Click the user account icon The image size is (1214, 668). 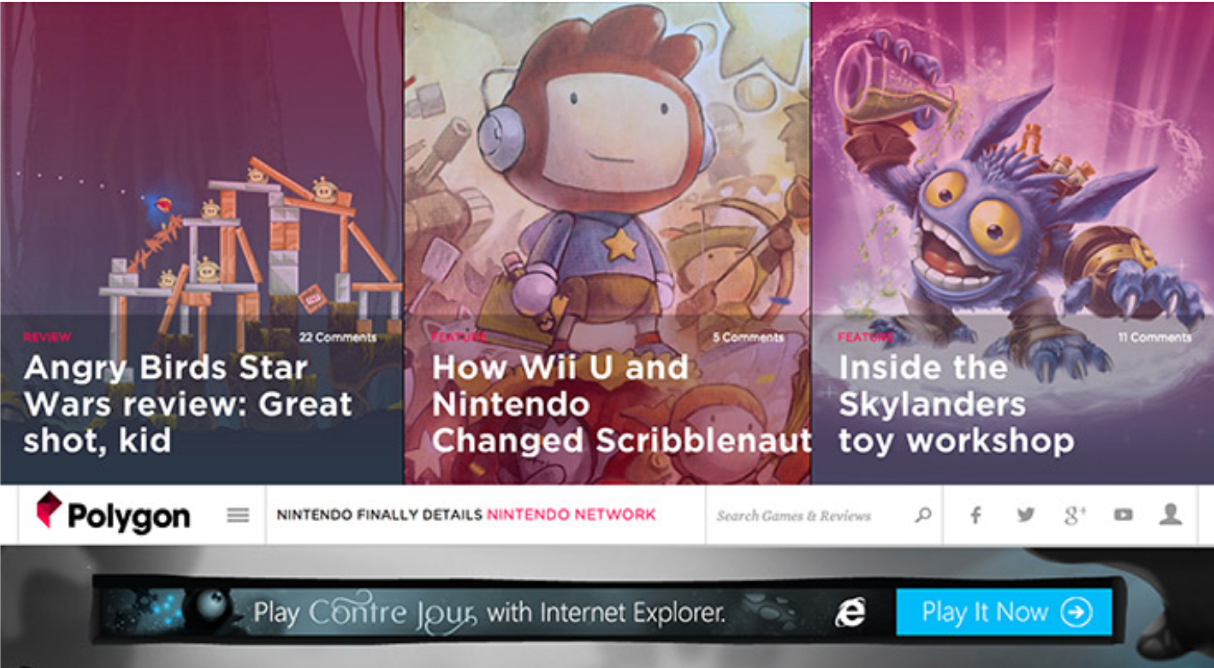1171,514
